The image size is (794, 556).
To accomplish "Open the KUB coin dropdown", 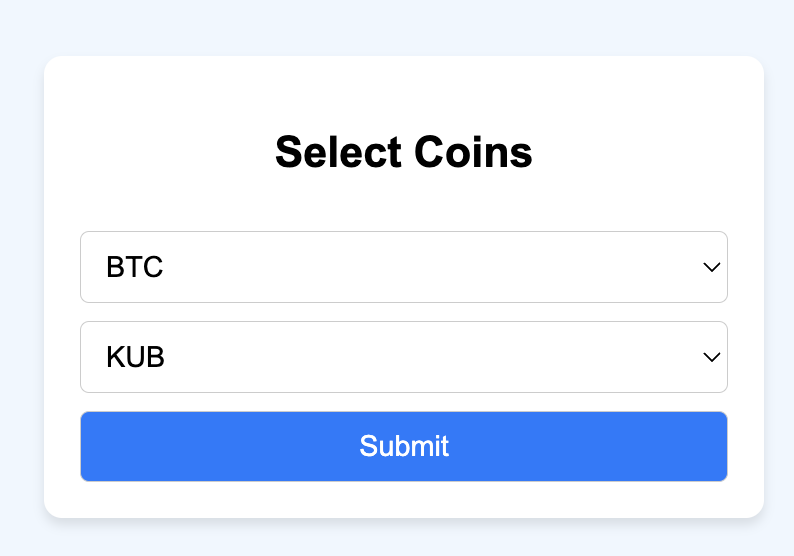I will pyautogui.click(x=403, y=357).
